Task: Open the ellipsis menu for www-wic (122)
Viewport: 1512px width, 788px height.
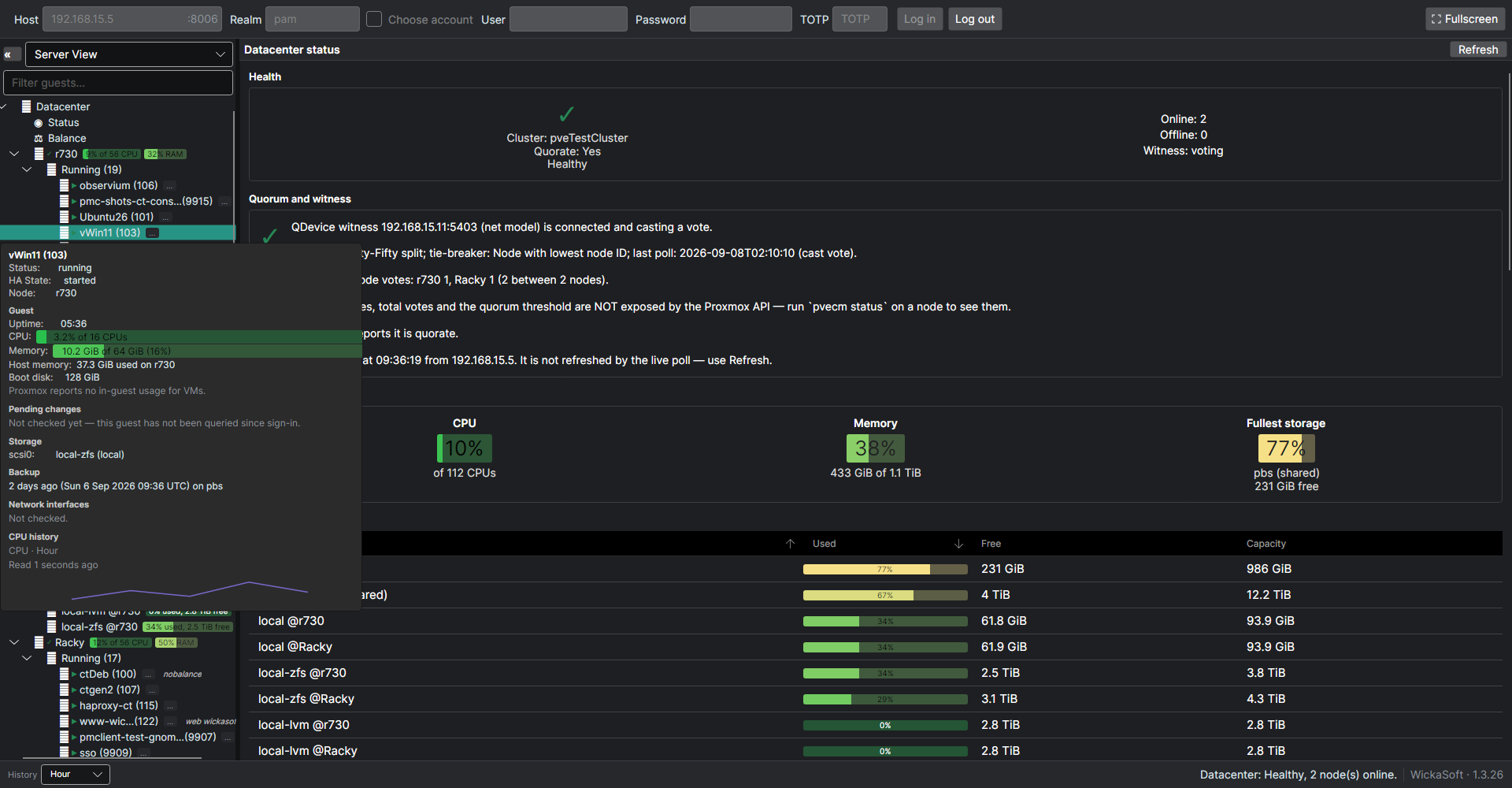Action: click(x=170, y=722)
